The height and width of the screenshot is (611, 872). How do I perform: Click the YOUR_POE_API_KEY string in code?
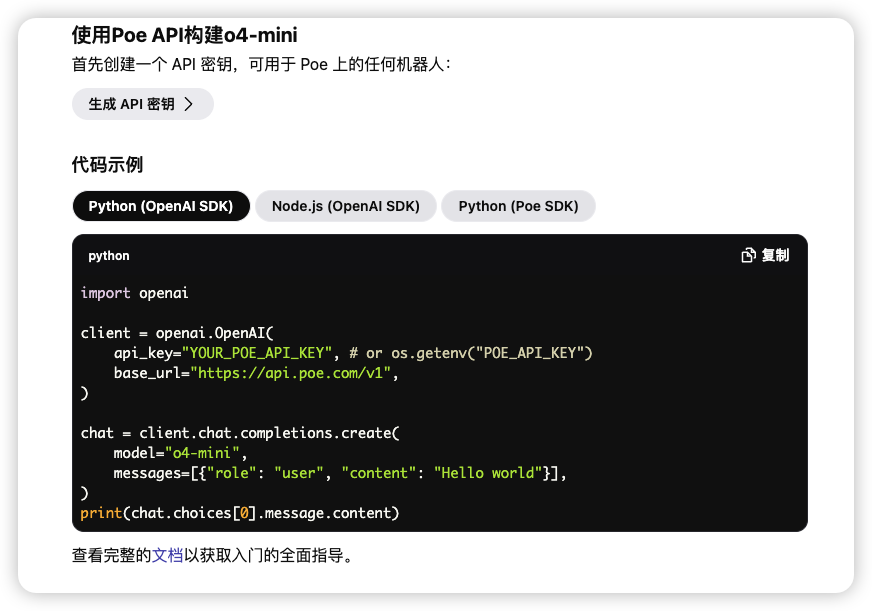[257, 353]
